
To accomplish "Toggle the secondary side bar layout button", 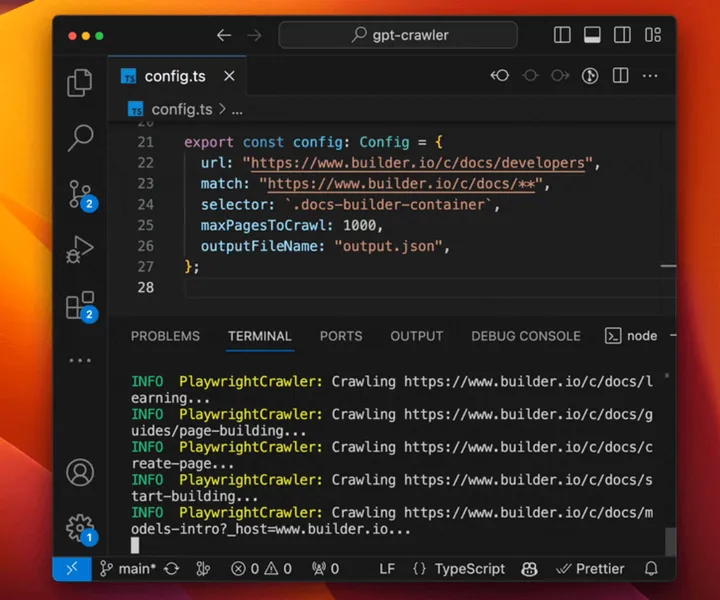I will pos(622,35).
